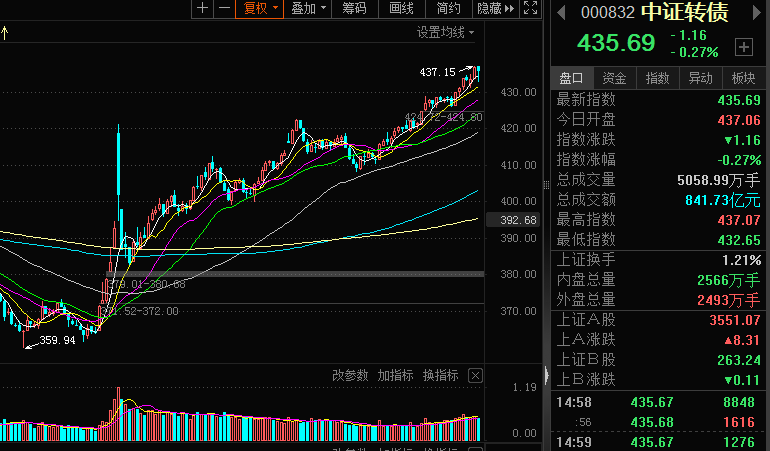Collapse side panel using 隐藏 button
The height and width of the screenshot is (451, 770).
(495, 8)
